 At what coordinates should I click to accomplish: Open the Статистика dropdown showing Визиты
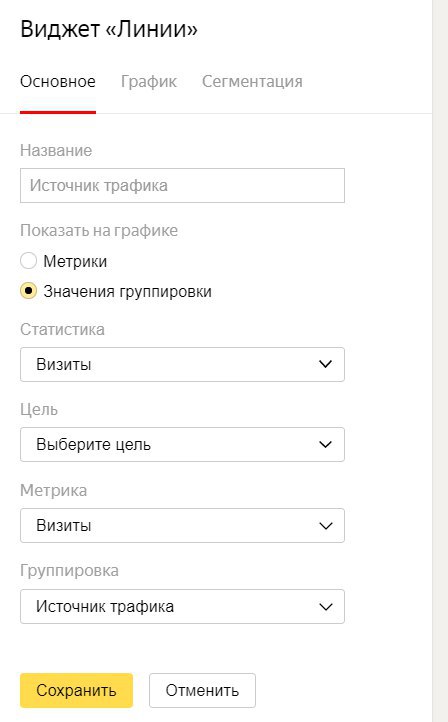[182, 364]
